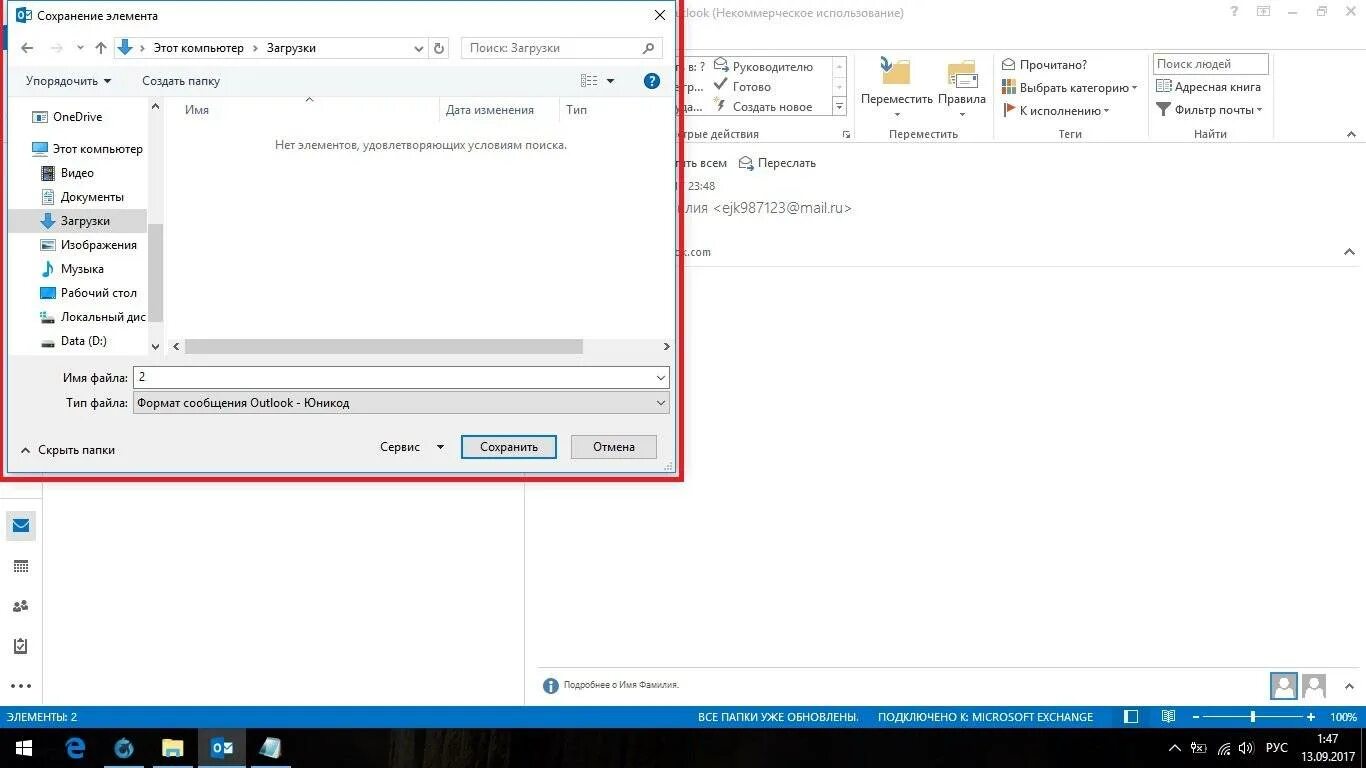Screen dimensions: 1366x768
Task: Click the zoom slider handle in status bar
Action: pyautogui.click(x=1253, y=717)
